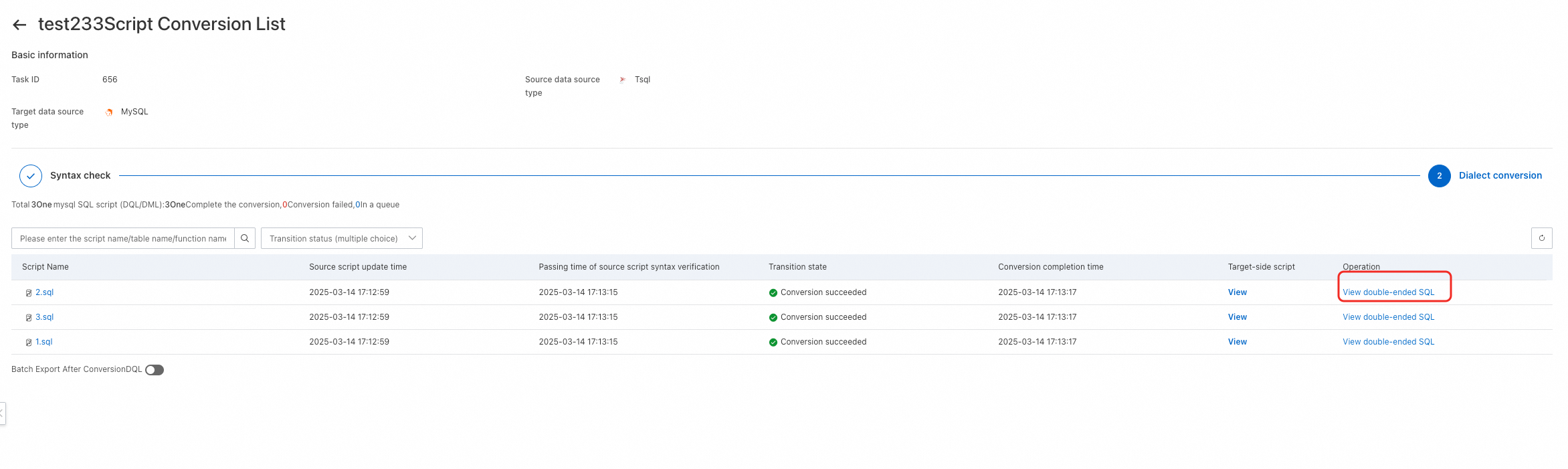Open the Transition status dropdown
Image resolution: width=1568 pixels, height=469 pixels.
(341, 238)
